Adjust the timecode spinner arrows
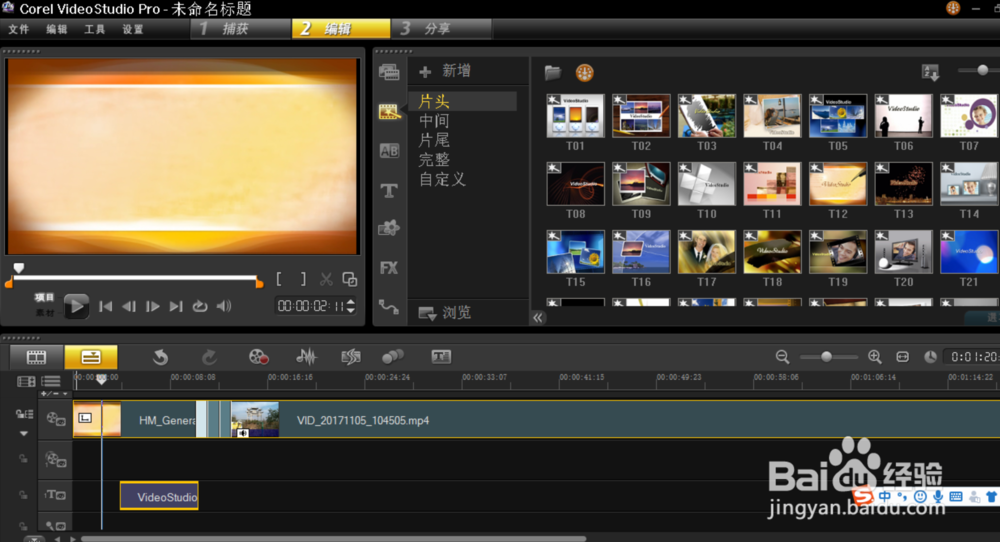Image resolution: width=1000 pixels, height=542 pixels. point(350,307)
